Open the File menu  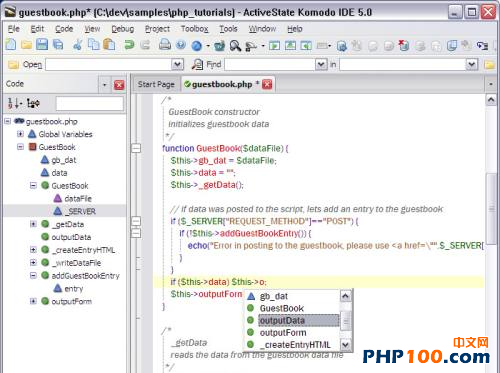pos(13,29)
